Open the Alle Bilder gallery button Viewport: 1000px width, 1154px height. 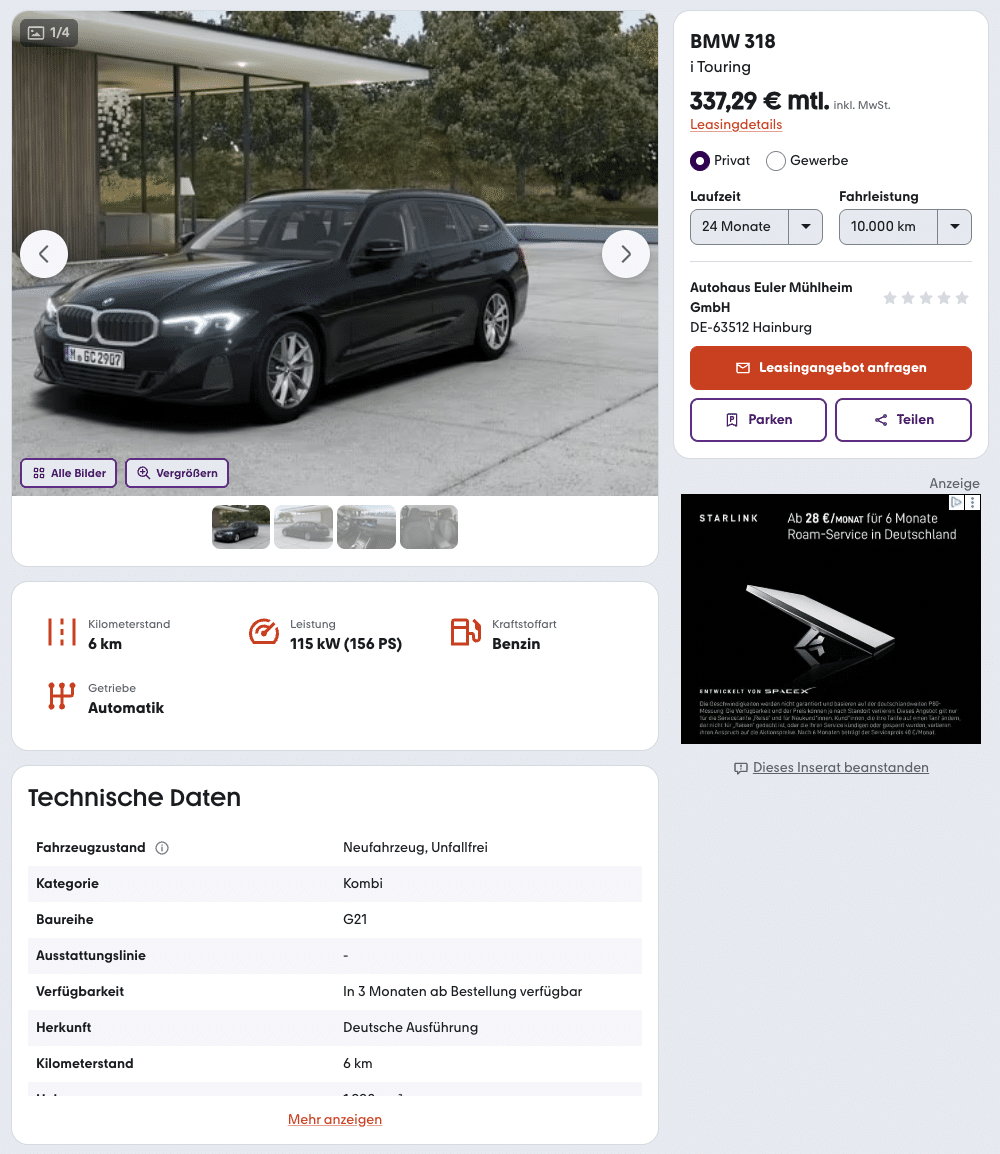click(69, 473)
